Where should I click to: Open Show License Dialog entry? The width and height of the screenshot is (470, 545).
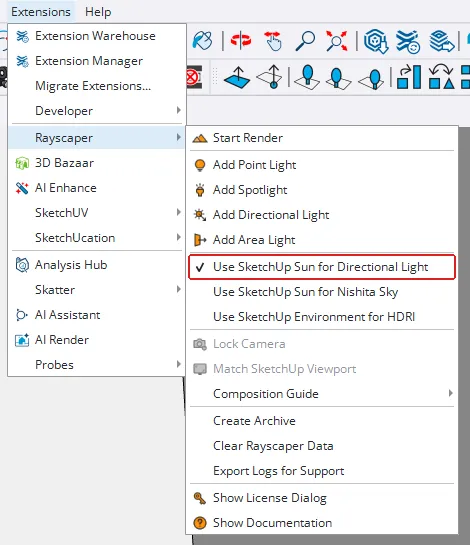(322, 498)
